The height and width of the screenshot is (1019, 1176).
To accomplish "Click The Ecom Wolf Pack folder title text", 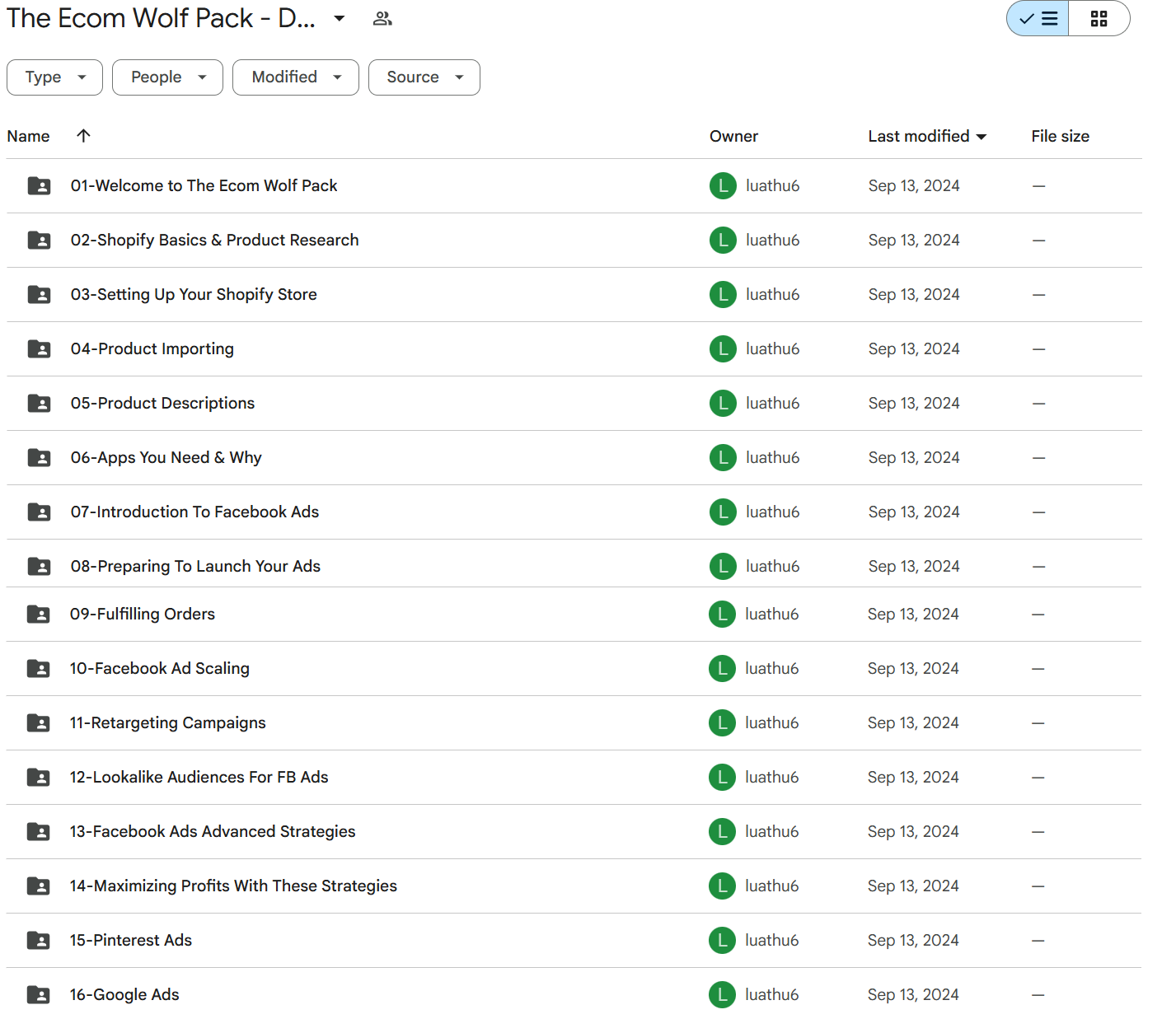I will (161, 18).
